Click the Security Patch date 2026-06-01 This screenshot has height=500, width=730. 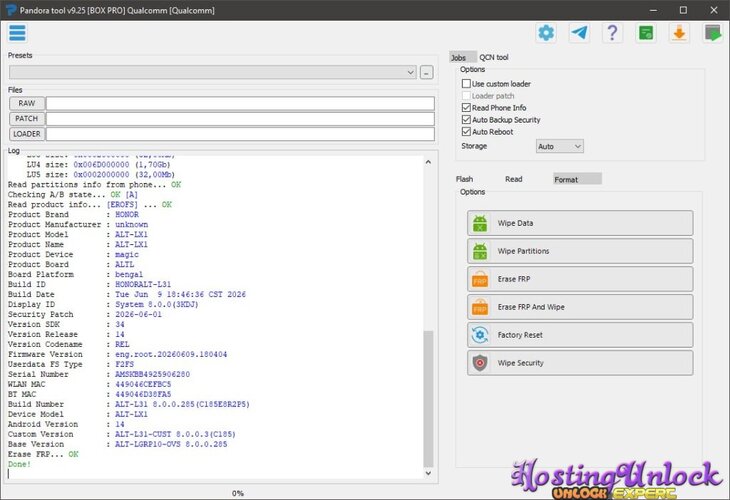point(138,314)
